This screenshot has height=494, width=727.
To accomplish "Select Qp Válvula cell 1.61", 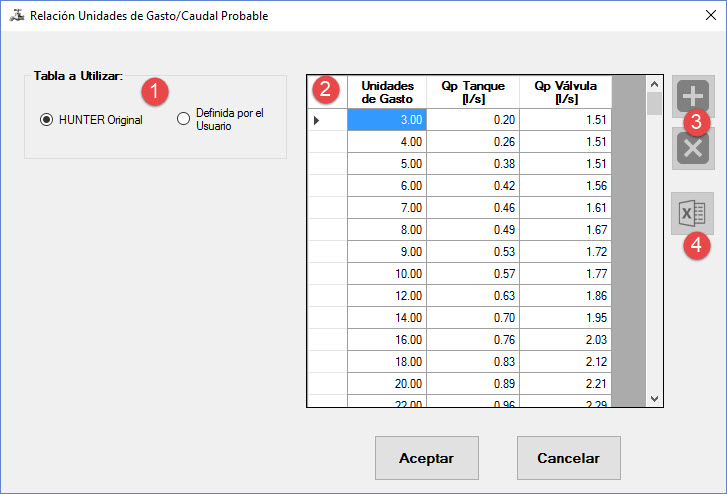I will 566,207.
